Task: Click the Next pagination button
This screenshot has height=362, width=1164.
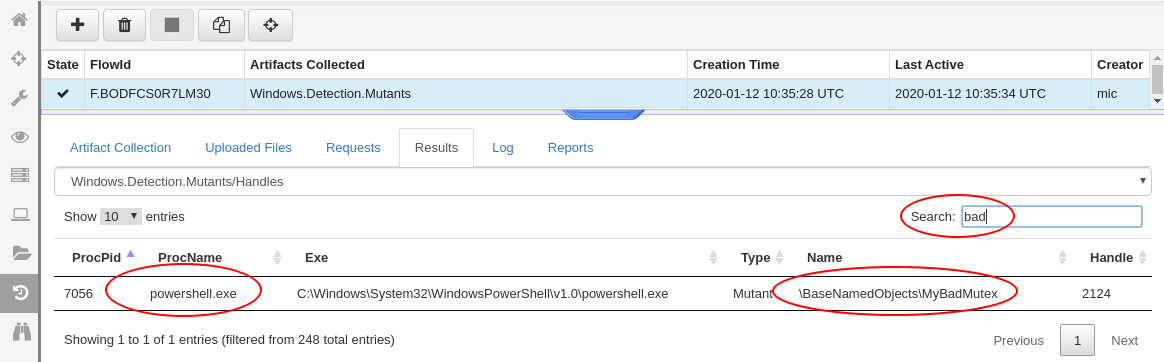Action: [x=1124, y=340]
